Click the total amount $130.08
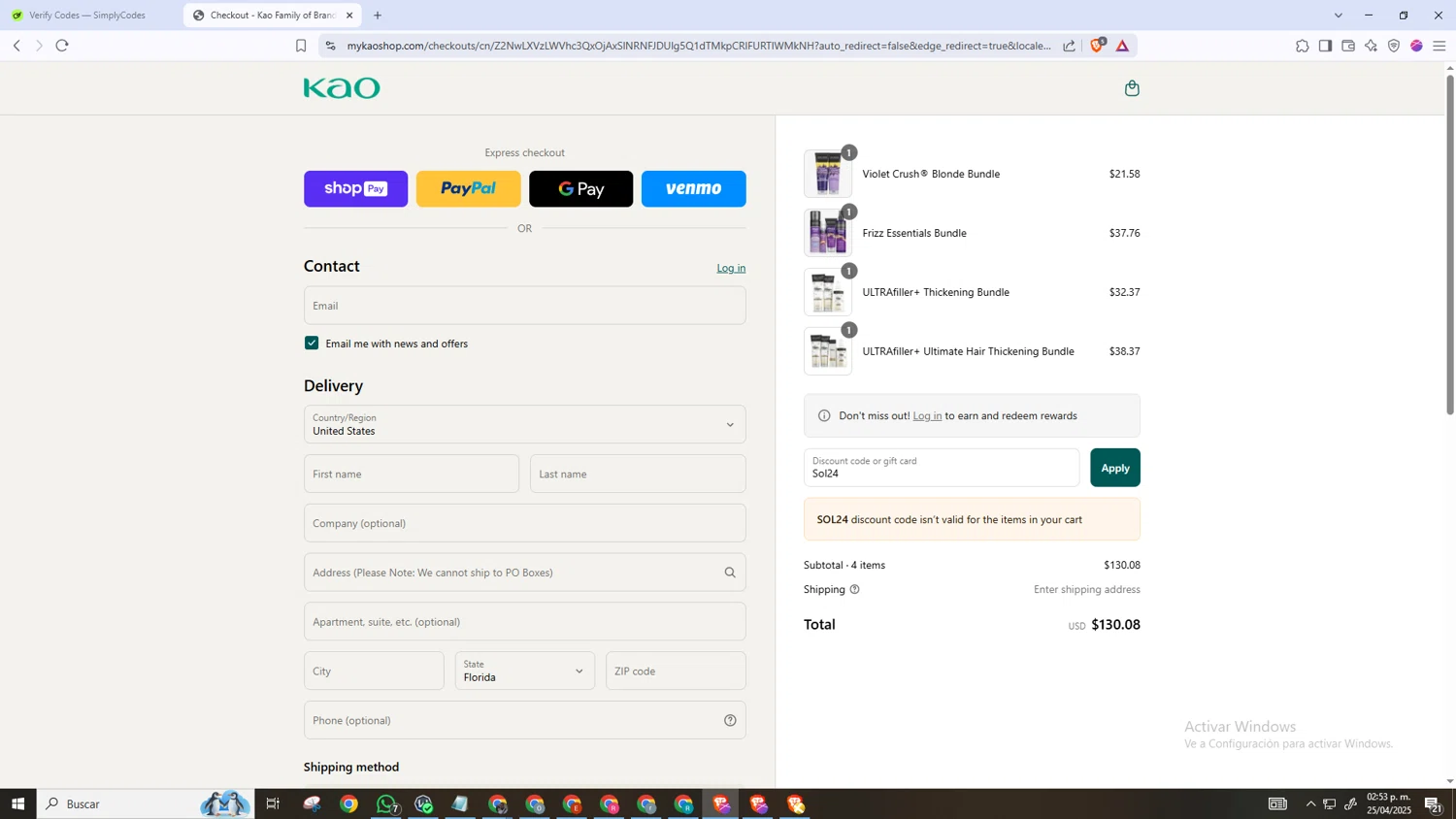 1115,625
